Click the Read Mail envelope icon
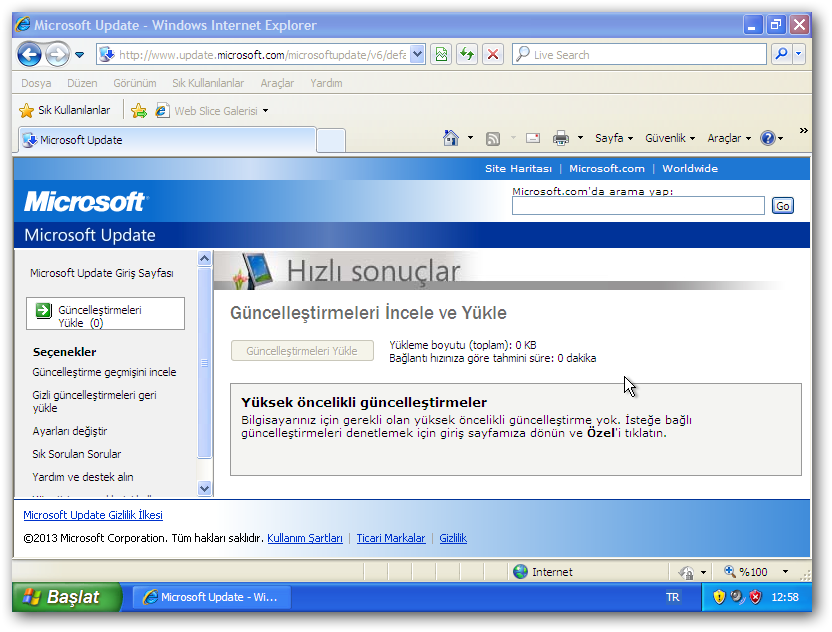 [x=533, y=138]
